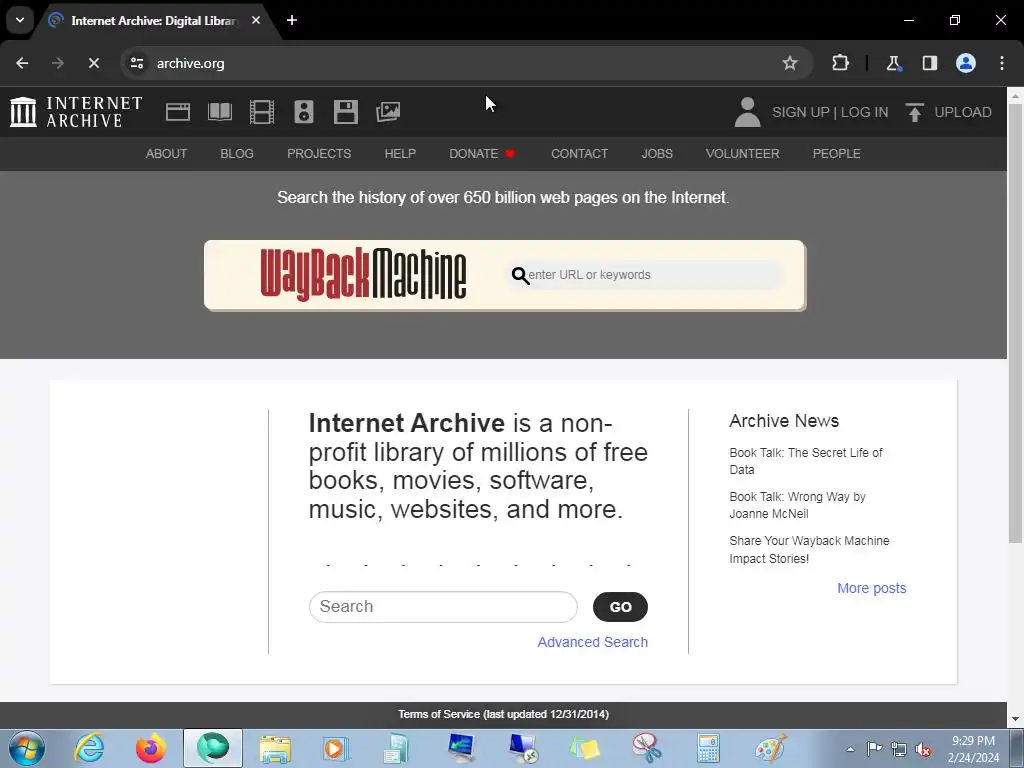Open the VOLUNTEER menu item

pos(742,153)
